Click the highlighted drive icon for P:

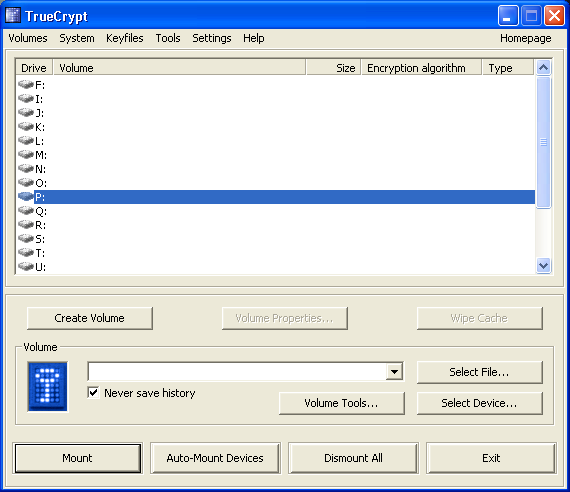tap(26, 196)
